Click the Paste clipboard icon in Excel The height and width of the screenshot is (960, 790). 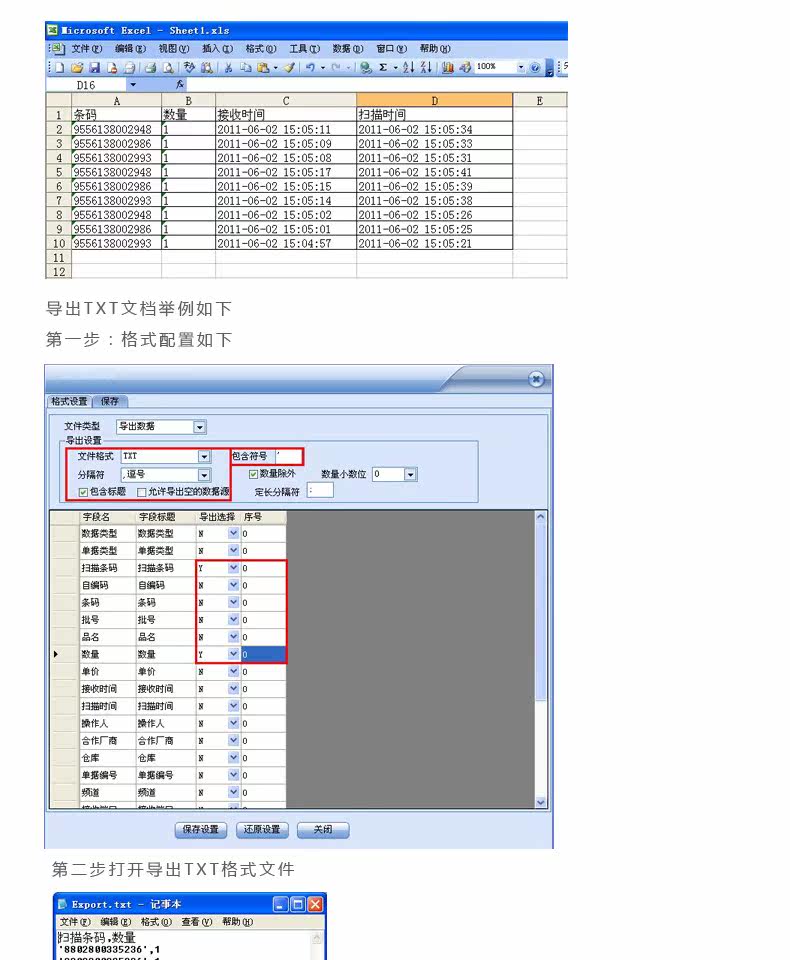[263, 67]
